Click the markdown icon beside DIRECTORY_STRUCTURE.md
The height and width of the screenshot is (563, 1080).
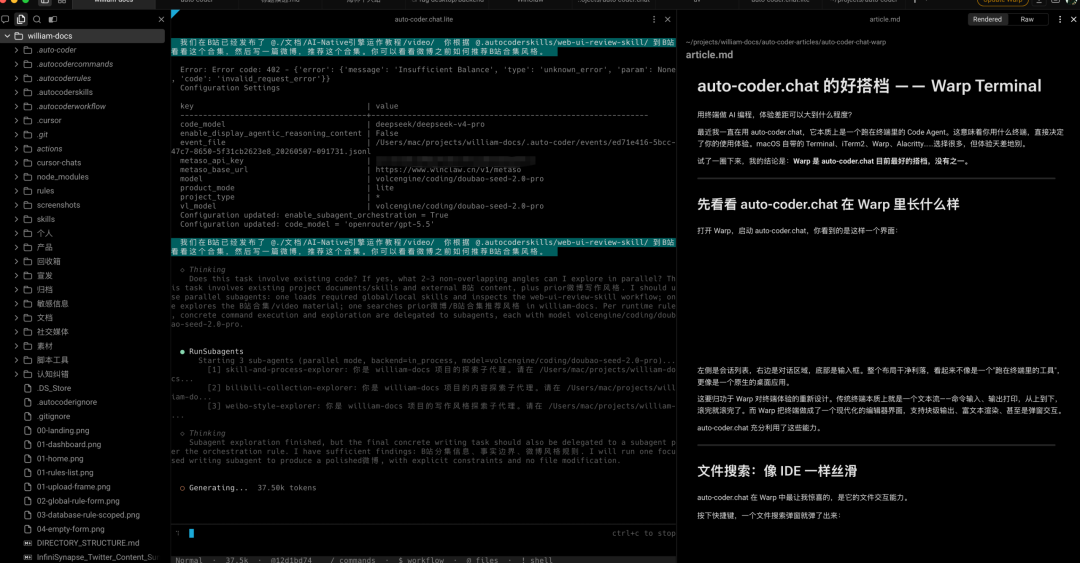coord(28,543)
